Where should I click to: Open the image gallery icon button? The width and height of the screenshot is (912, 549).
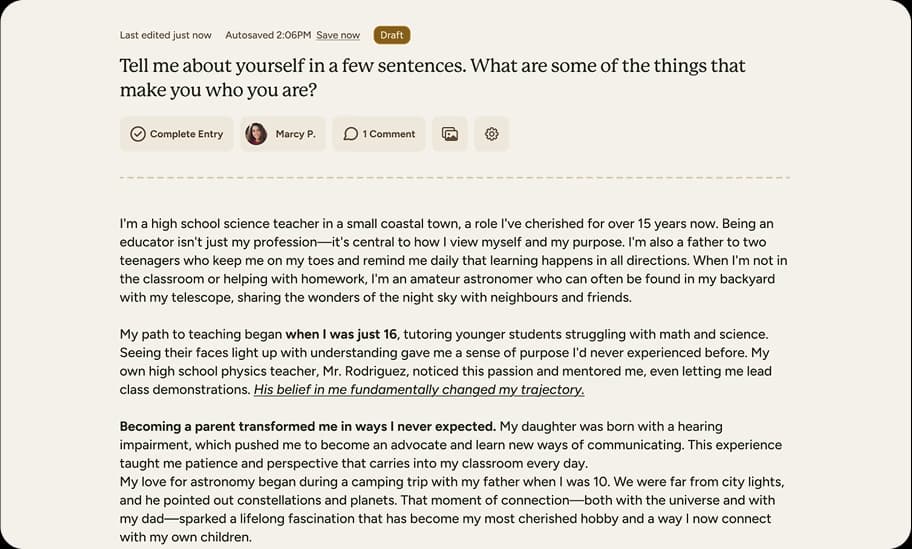coord(450,134)
